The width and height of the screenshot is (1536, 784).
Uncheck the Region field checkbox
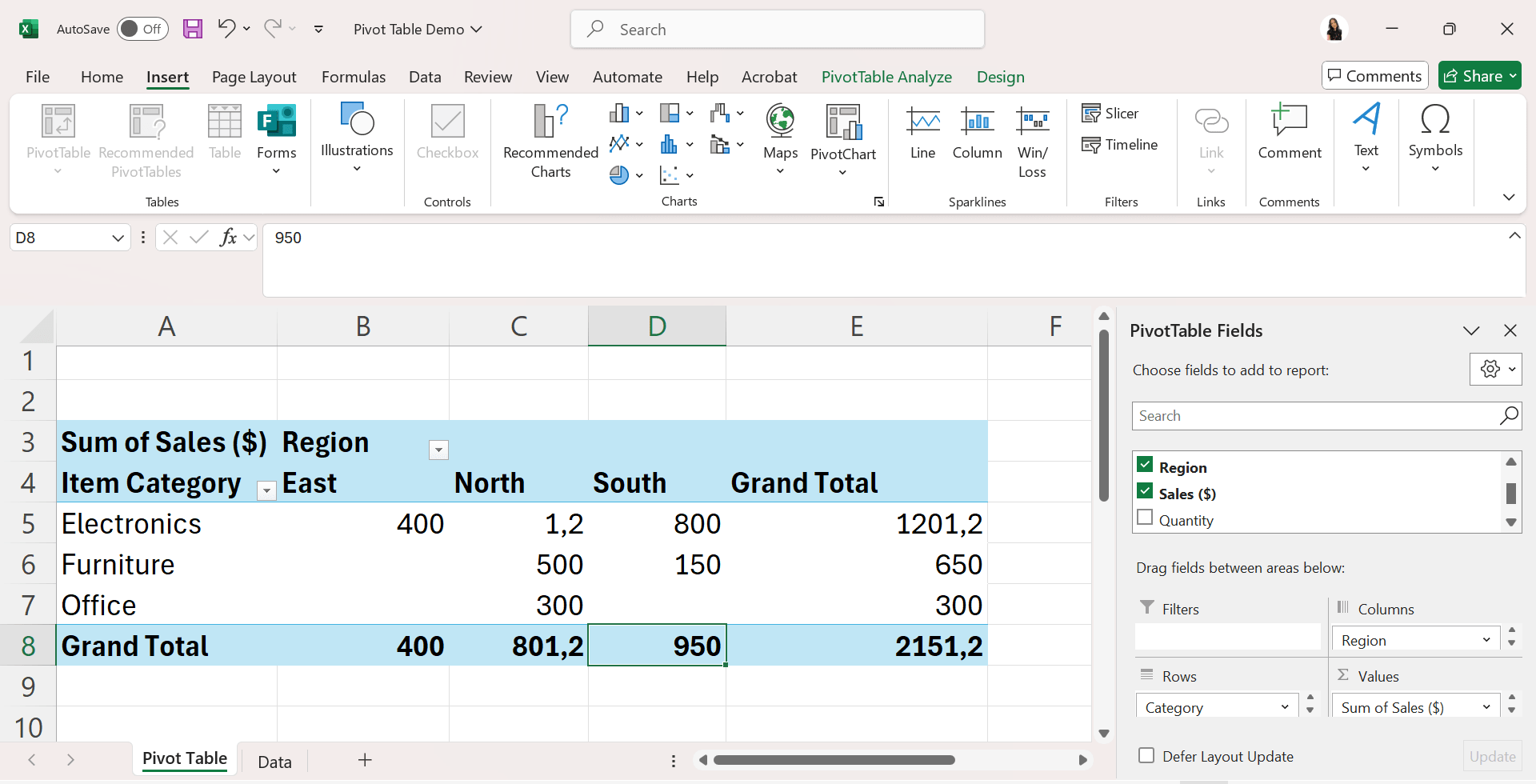coord(1145,465)
